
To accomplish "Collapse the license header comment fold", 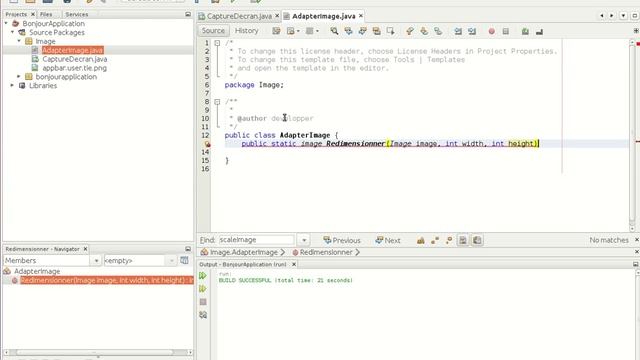I will click(217, 43).
